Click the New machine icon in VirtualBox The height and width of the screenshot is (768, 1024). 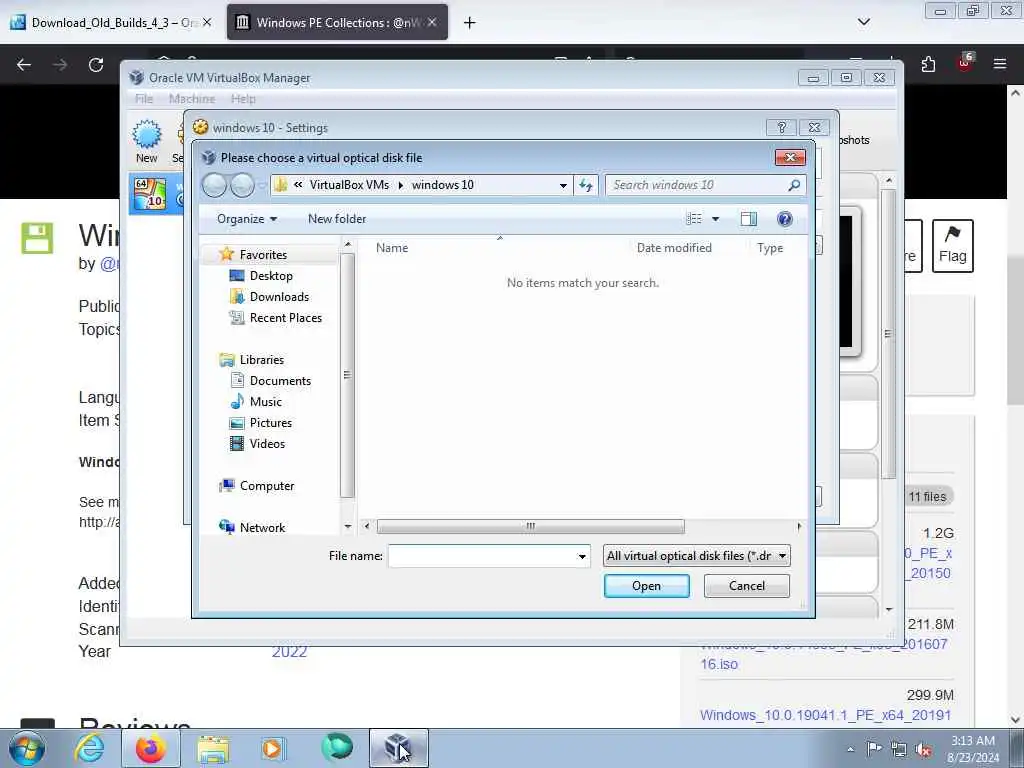click(x=147, y=141)
